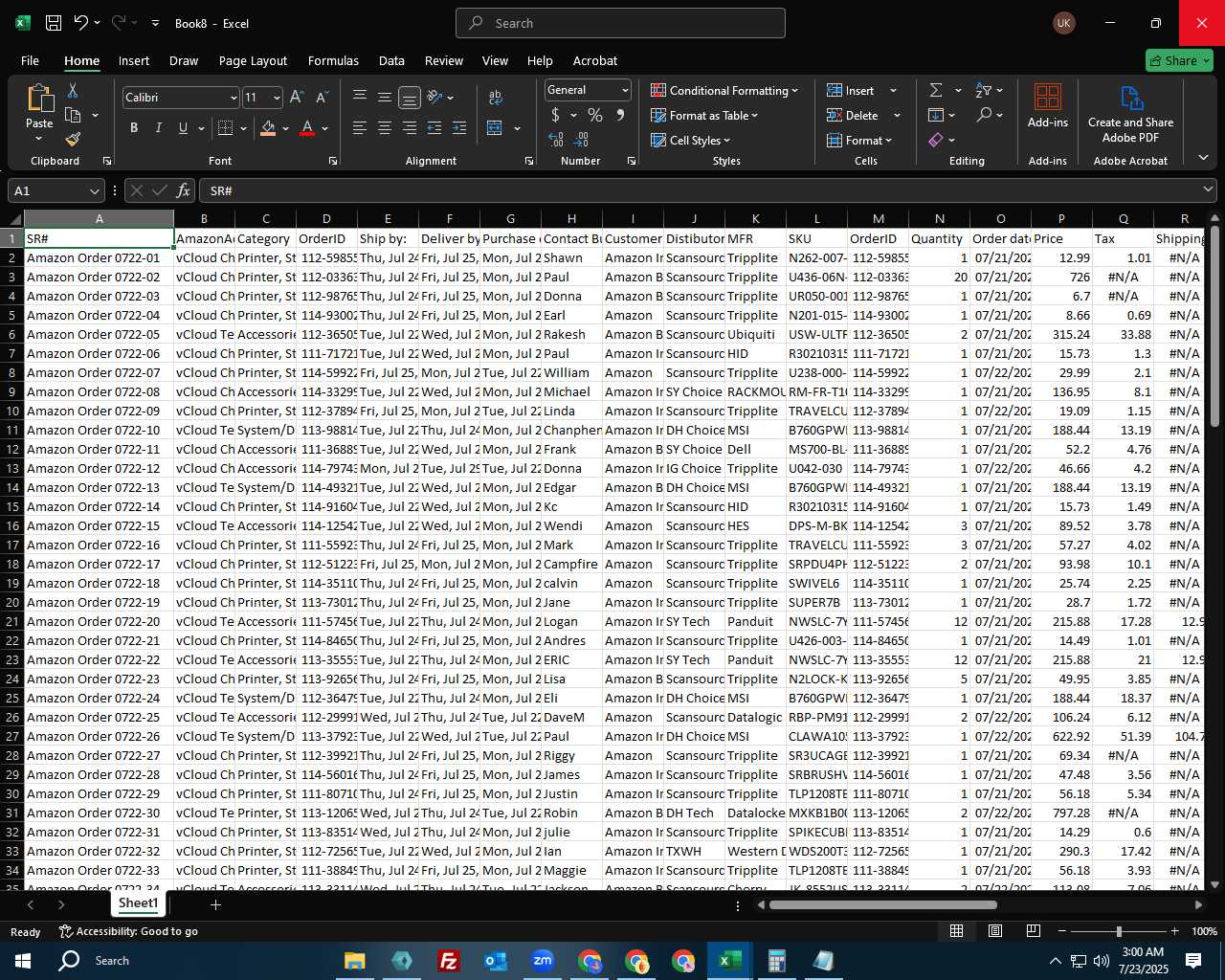Switch to the Data tab
1225x980 pixels.
391,60
